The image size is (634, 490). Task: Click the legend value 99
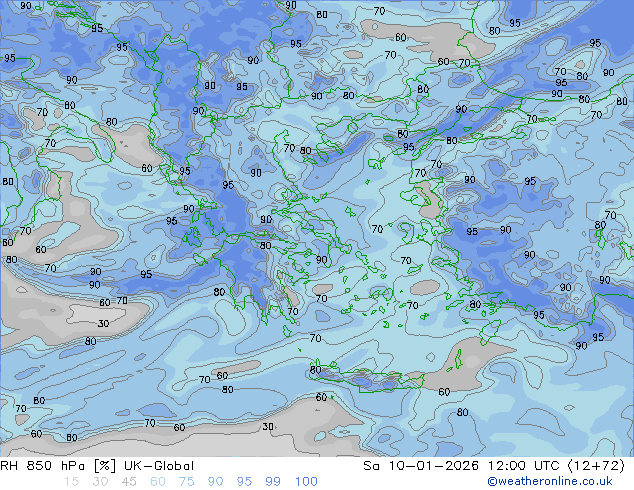pos(273,482)
